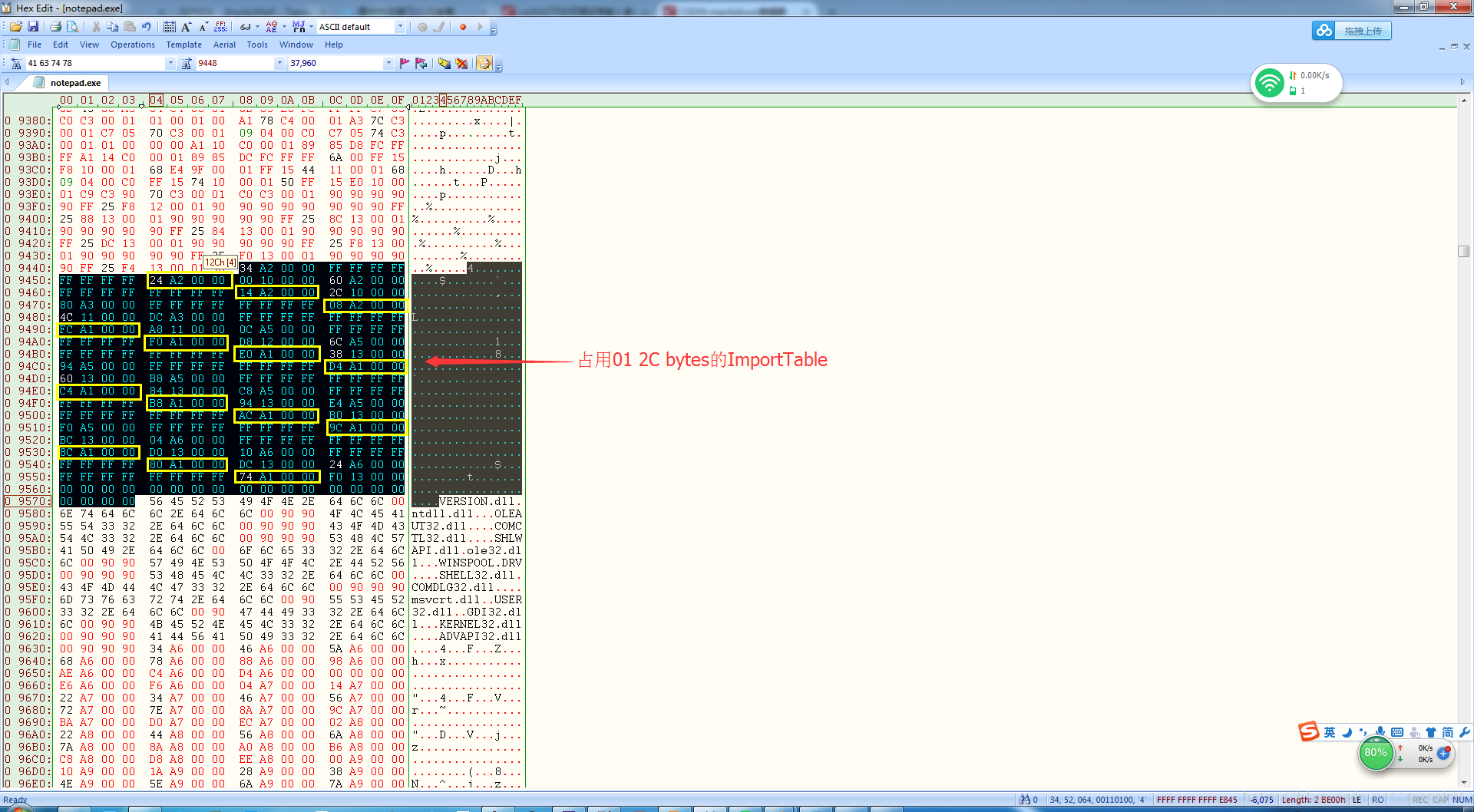Decrease font size with small A icon
Image resolution: width=1474 pixels, height=812 pixels.
[x=203, y=27]
